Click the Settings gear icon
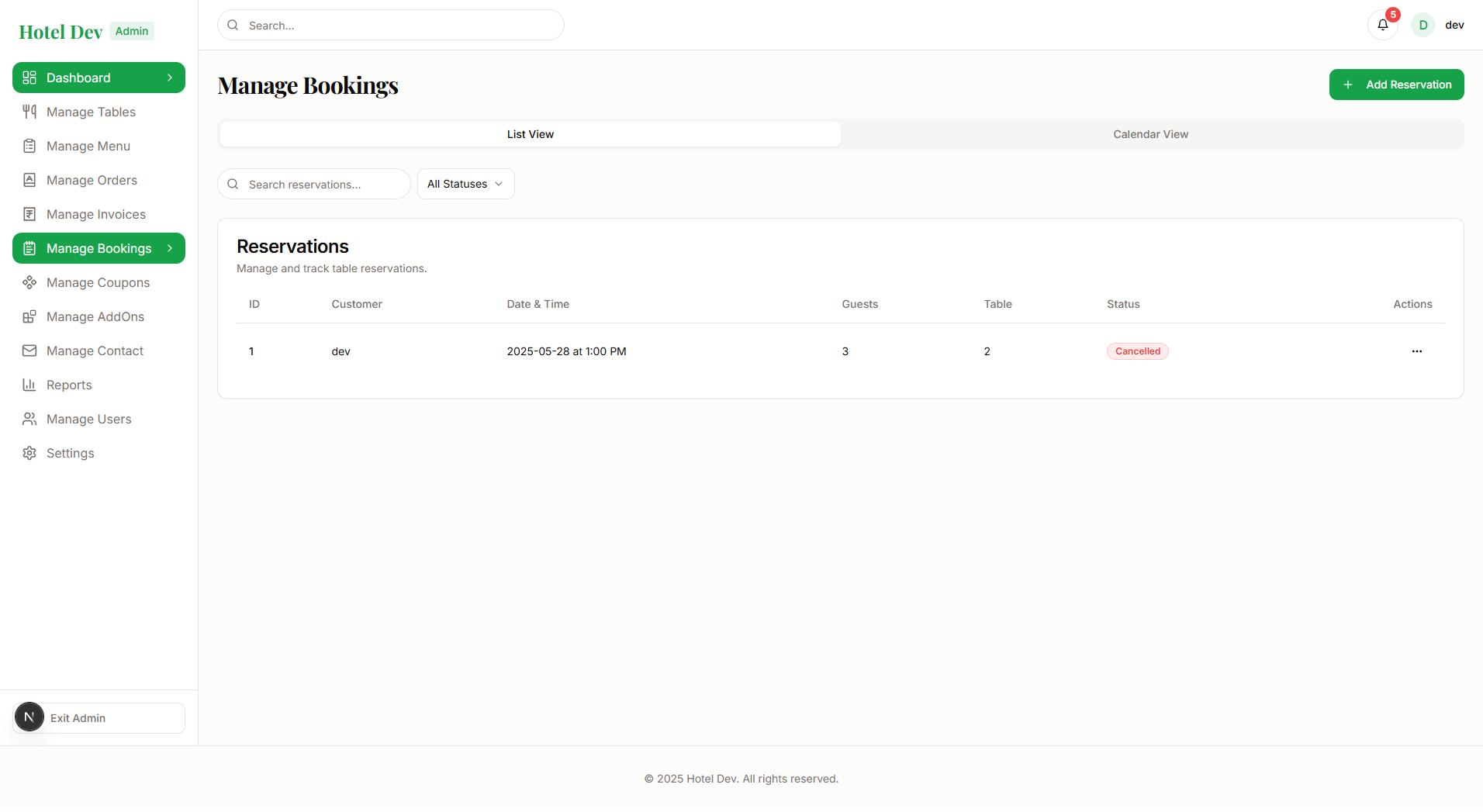The width and height of the screenshot is (1483, 812). (x=29, y=453)
